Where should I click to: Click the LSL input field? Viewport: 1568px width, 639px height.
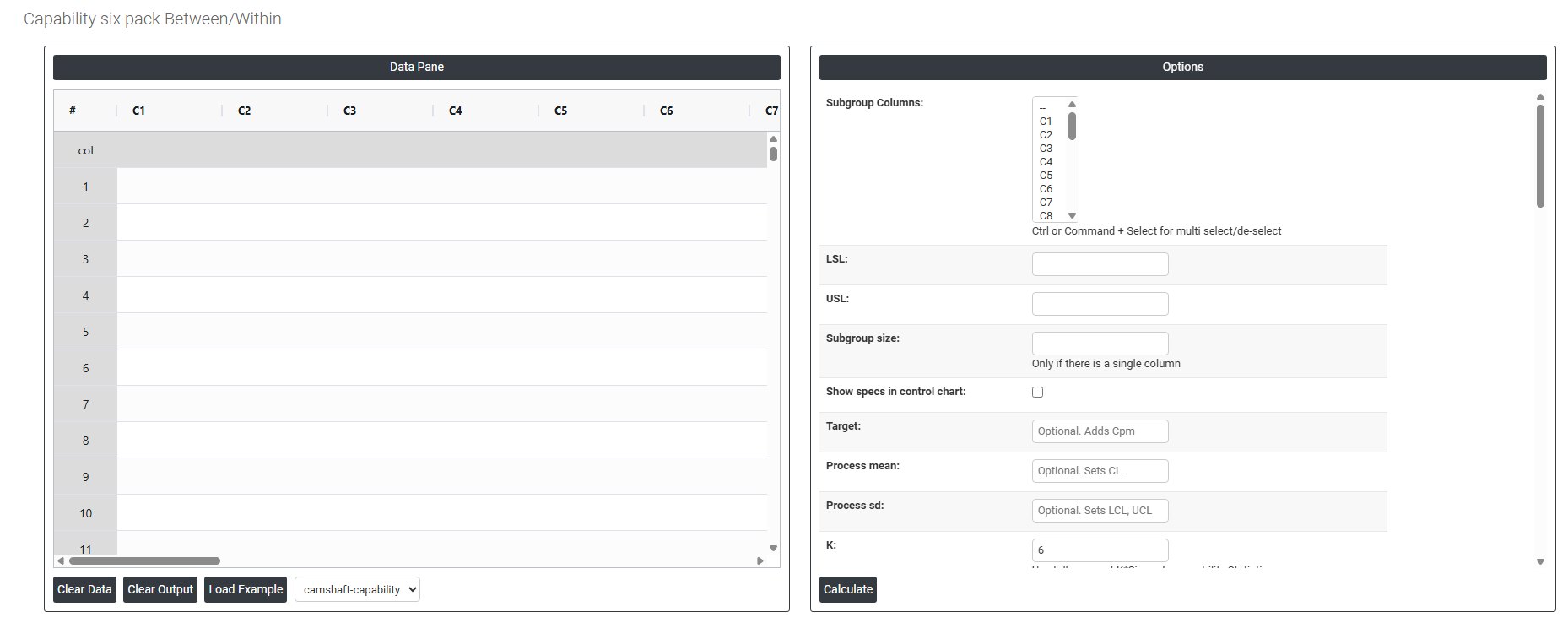(1100, 264)
